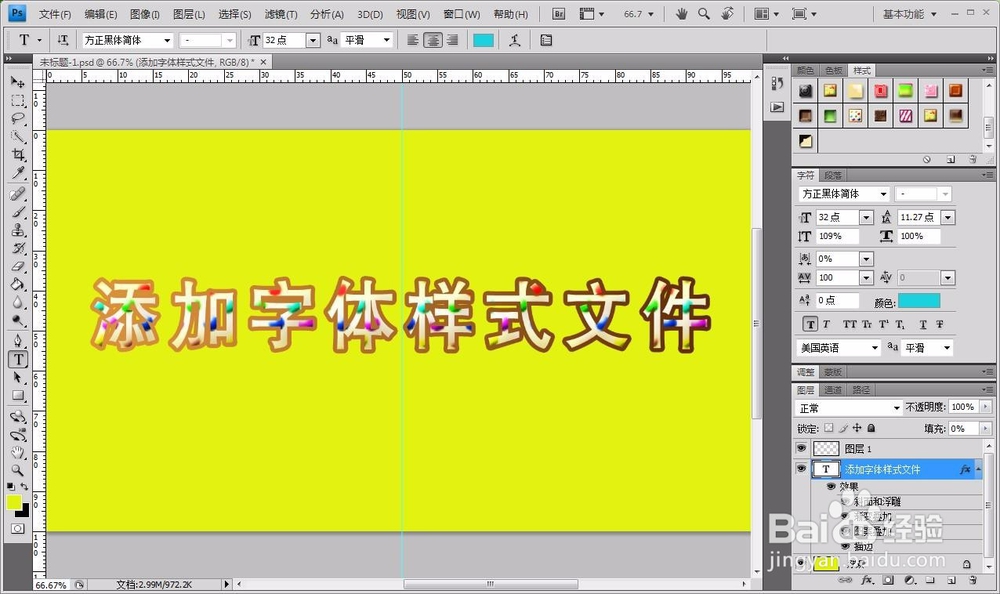
Task: Select the Lasso tool
Action: pyautogui.click(x=18, y=119)
